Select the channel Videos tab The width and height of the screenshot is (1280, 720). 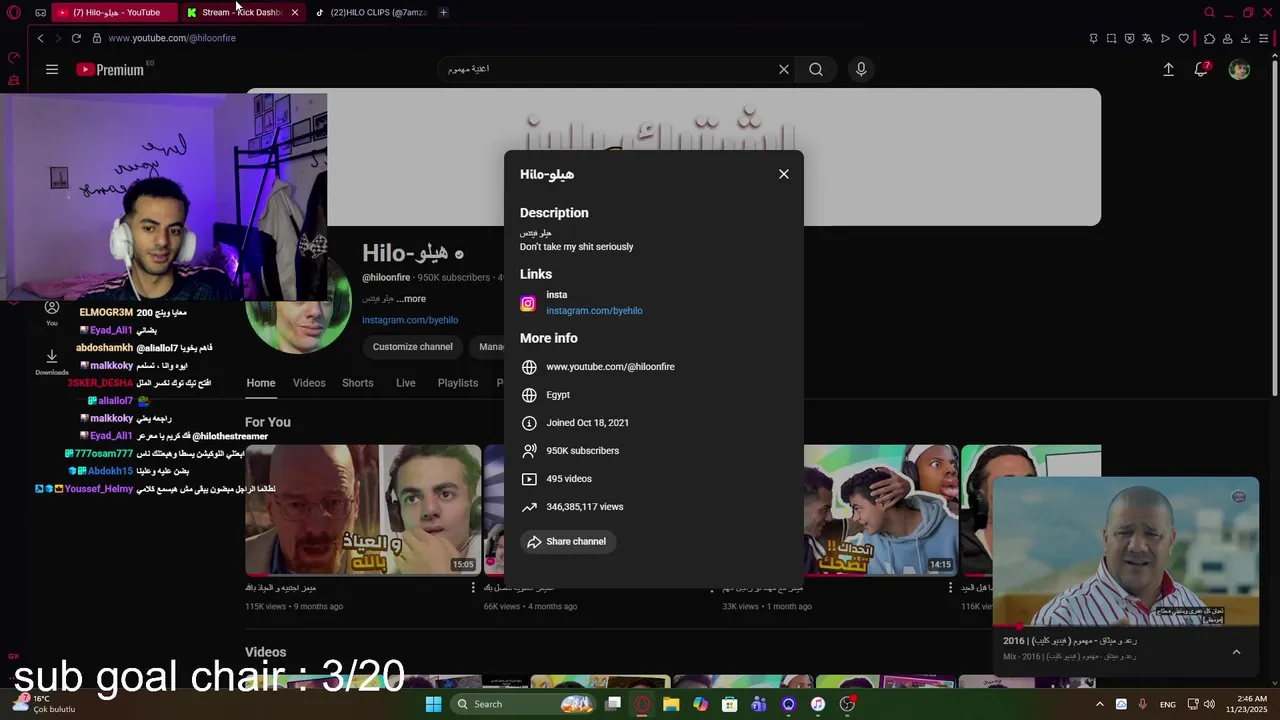point(309,383)
